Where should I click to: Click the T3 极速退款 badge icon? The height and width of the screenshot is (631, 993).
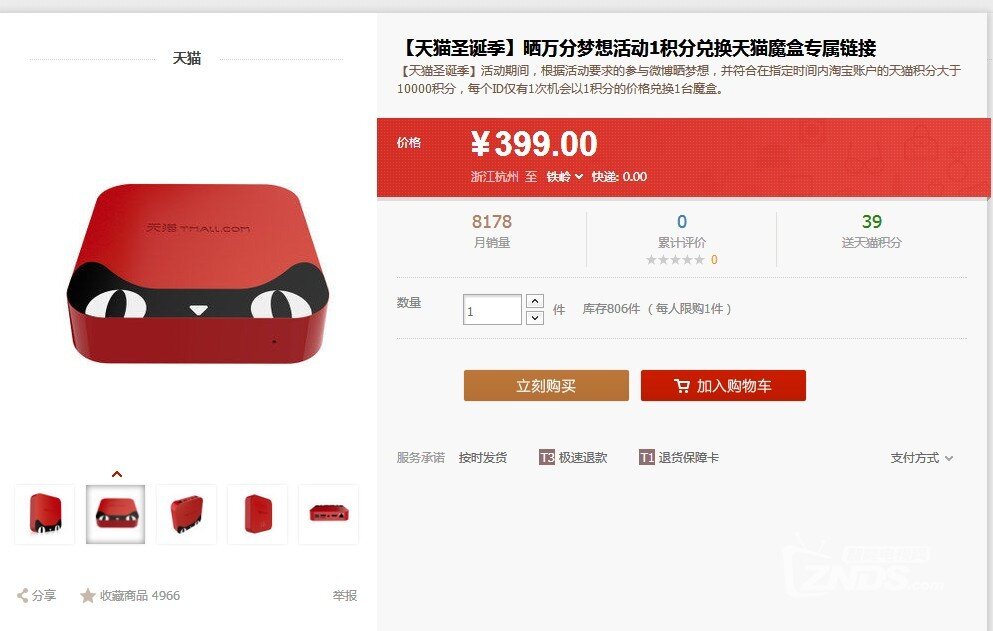[547, 457]
